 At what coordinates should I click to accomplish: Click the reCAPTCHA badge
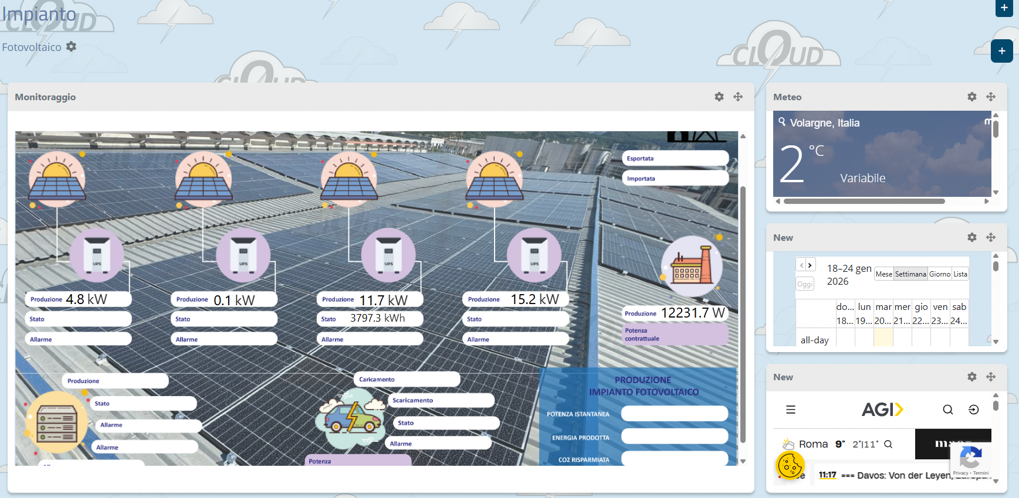click(x=971, y=461)
